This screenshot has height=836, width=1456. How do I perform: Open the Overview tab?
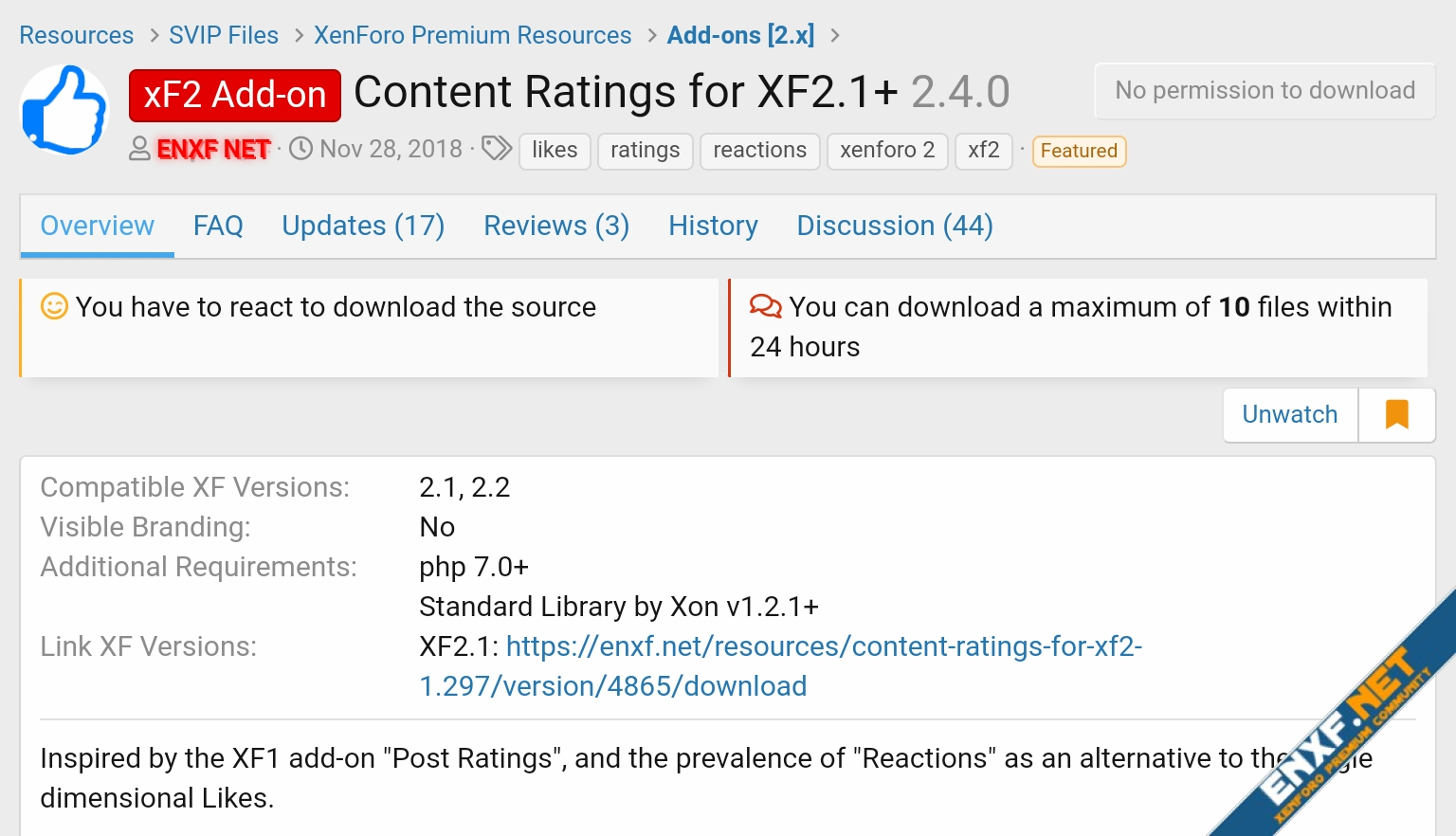[x=97, y=226]
